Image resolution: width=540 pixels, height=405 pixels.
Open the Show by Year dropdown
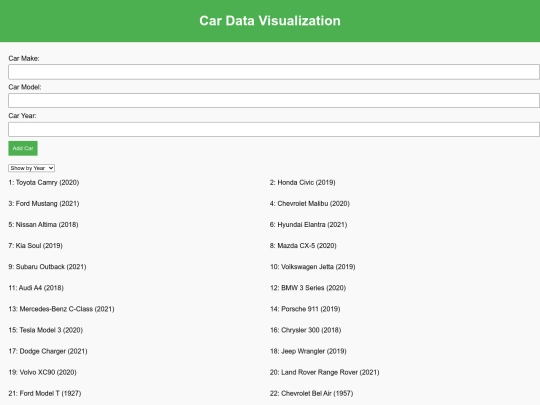[31, 168]
